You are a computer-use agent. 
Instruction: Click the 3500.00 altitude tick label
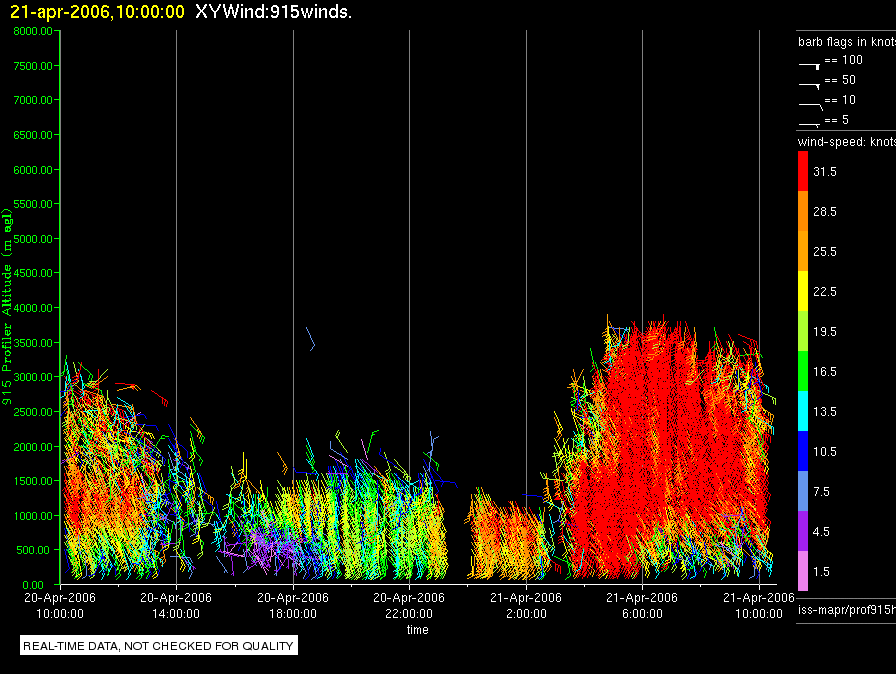(x=33, y=343)
